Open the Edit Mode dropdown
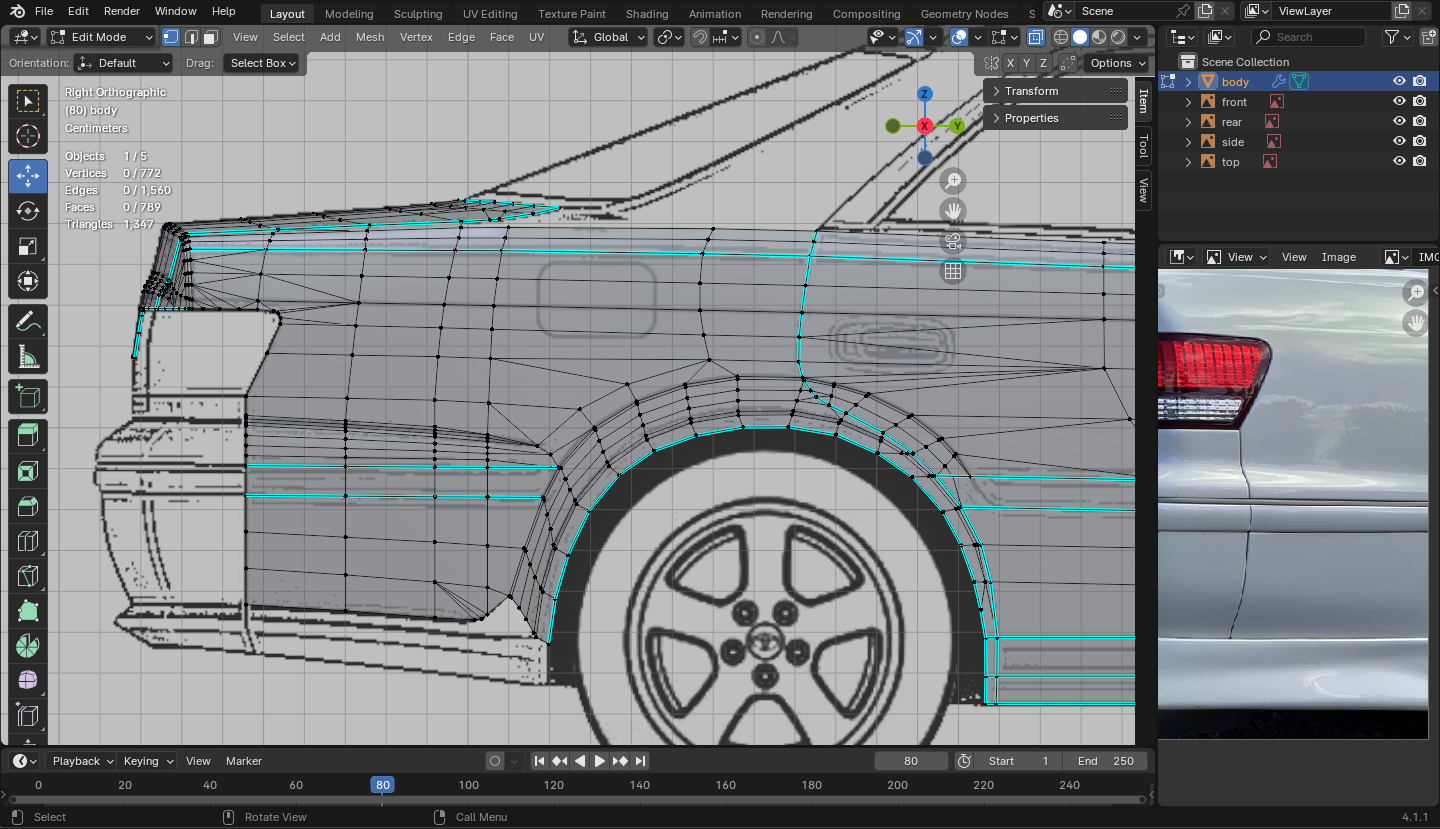Image resolution: width=1440 pixels, height=829 pixels. [x=102, y=37]
